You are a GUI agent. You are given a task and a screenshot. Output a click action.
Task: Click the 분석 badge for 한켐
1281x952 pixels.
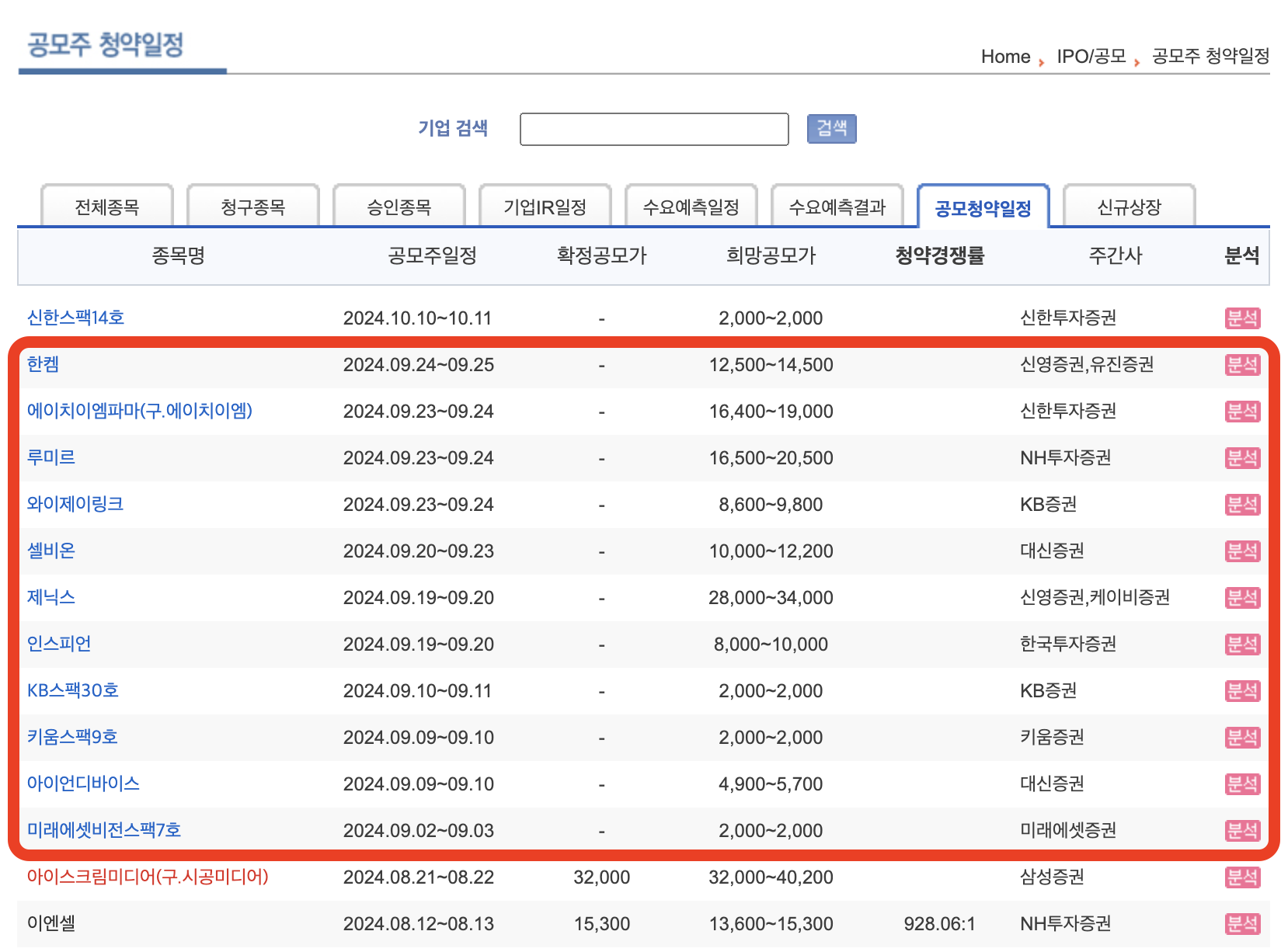(1242, 364)
